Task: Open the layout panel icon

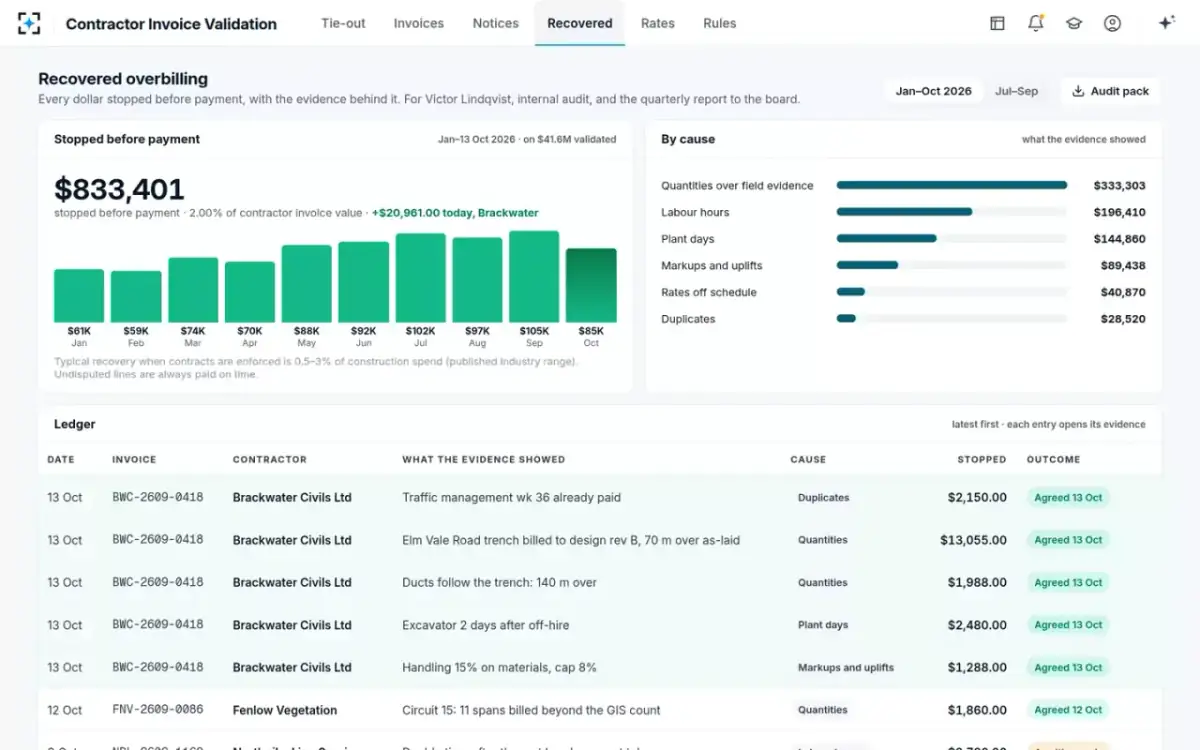Action: (997, 23)
